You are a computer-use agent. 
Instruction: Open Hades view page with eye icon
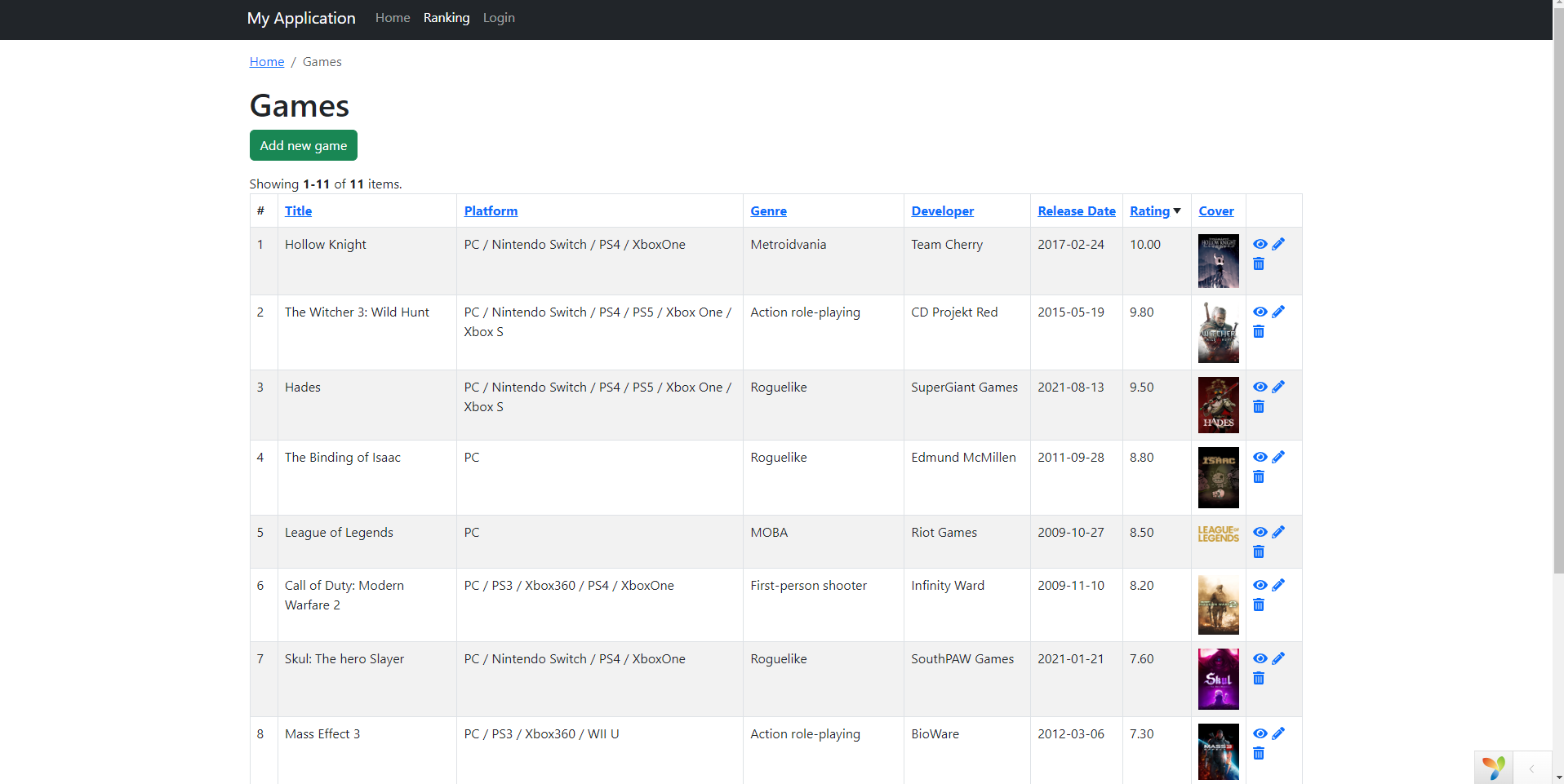1260,387
